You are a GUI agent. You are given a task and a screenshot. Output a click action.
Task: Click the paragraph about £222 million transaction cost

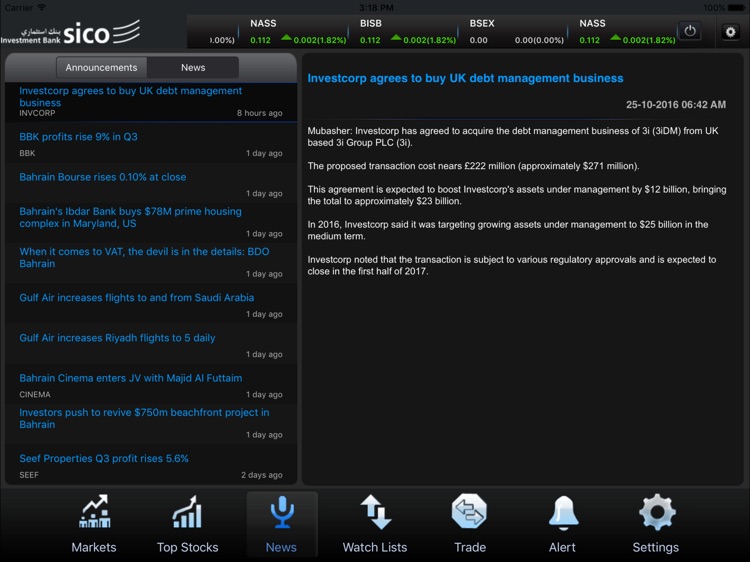473,166
